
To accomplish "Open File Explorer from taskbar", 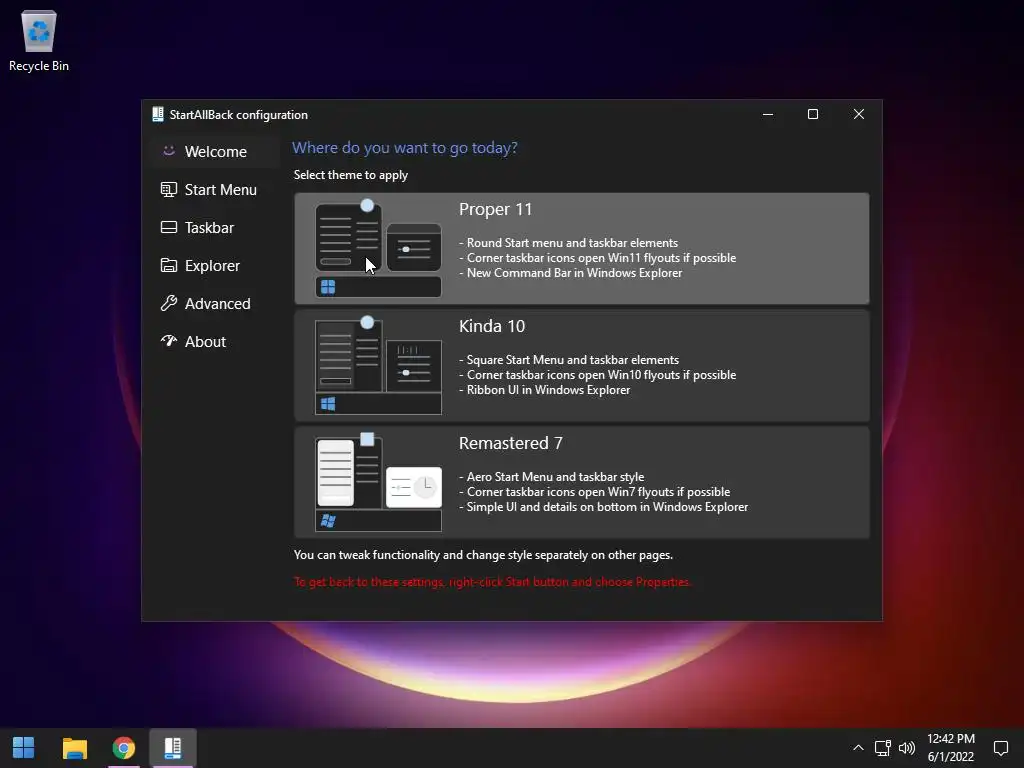I will click(x=74, y=748).
